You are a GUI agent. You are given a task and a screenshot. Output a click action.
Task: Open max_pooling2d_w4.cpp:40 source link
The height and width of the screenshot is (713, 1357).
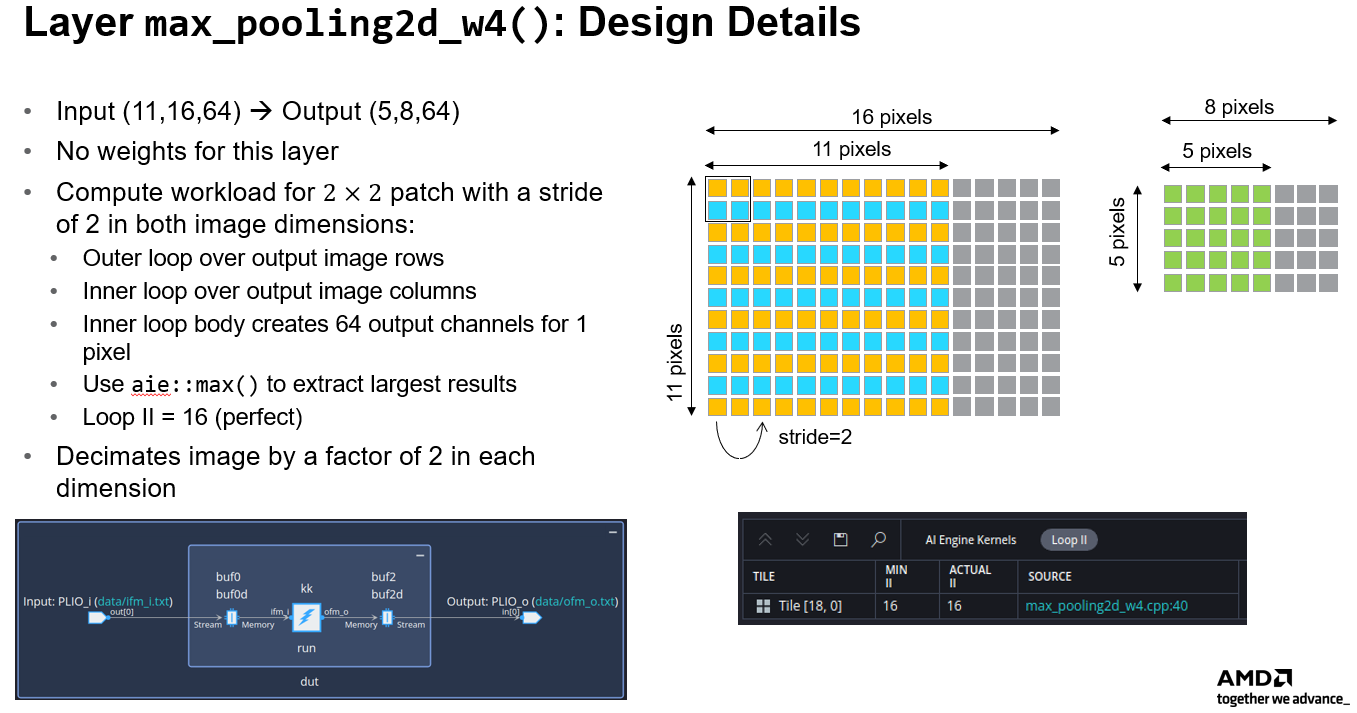pyautogui.click(x=1107, y=605)
